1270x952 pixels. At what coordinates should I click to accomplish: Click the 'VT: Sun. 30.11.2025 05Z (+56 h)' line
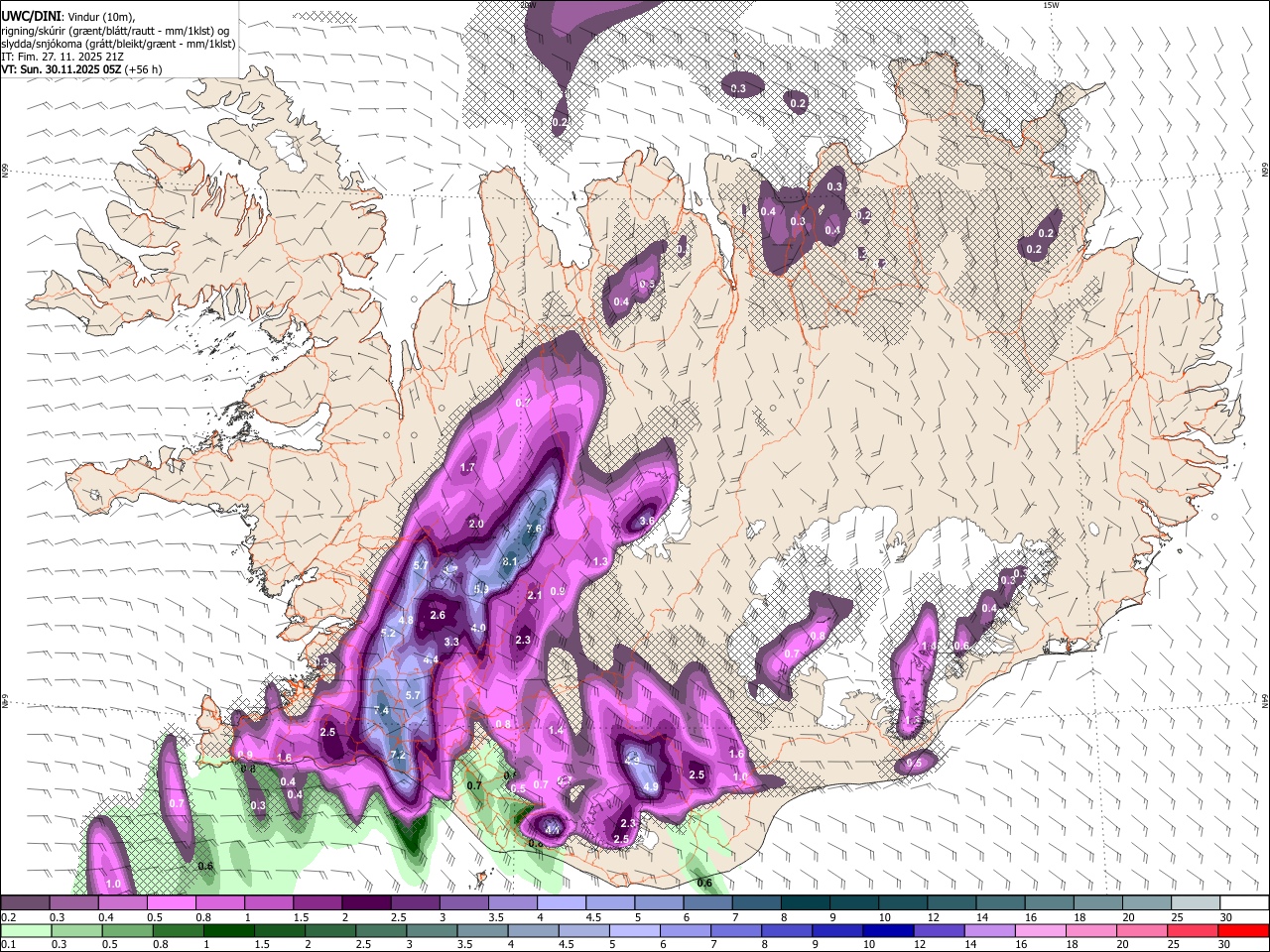81,69
